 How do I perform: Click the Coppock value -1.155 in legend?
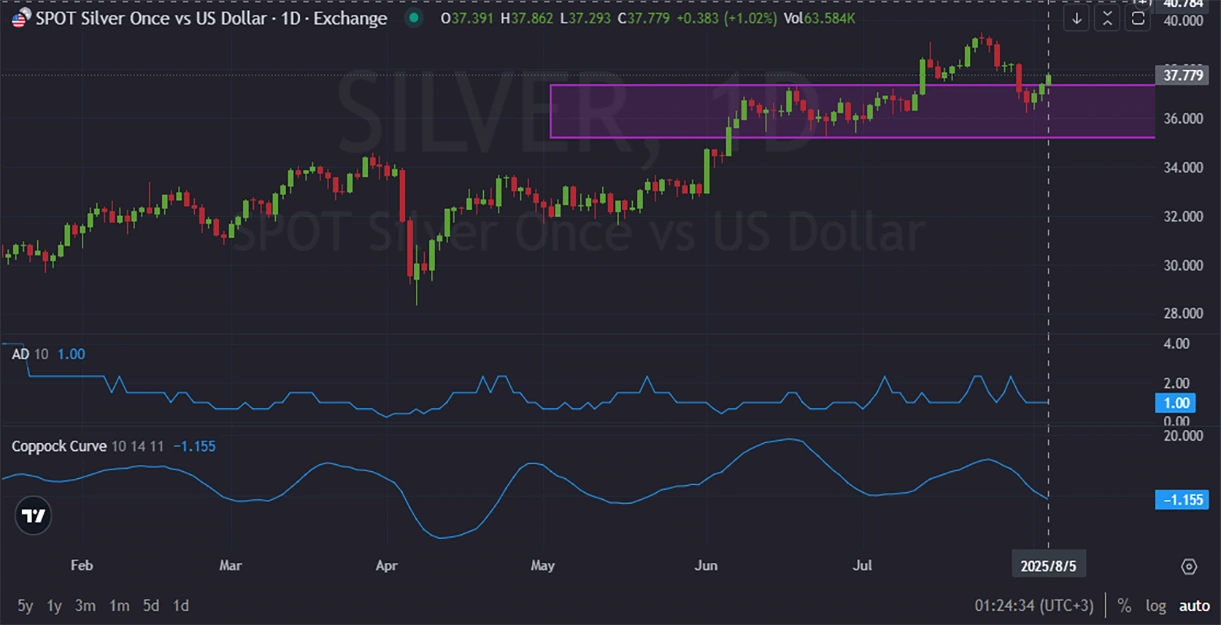point(194,446)
